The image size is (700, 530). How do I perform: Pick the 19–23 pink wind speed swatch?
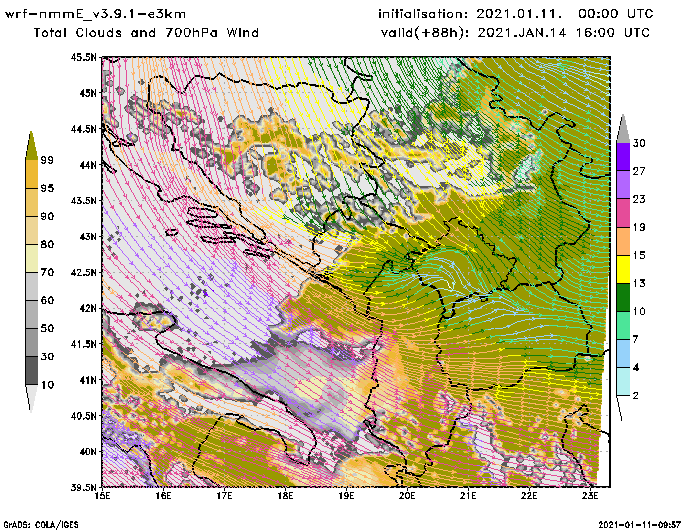[x=623, y=213]
